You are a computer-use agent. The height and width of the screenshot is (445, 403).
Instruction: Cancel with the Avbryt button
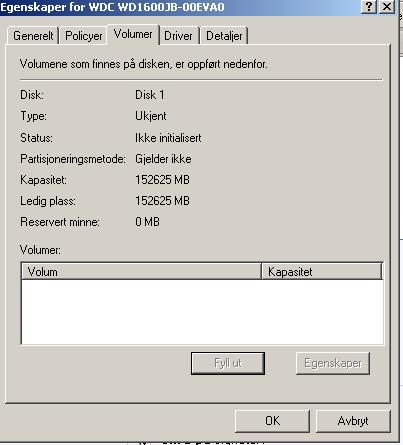click(x=353, y=421)
